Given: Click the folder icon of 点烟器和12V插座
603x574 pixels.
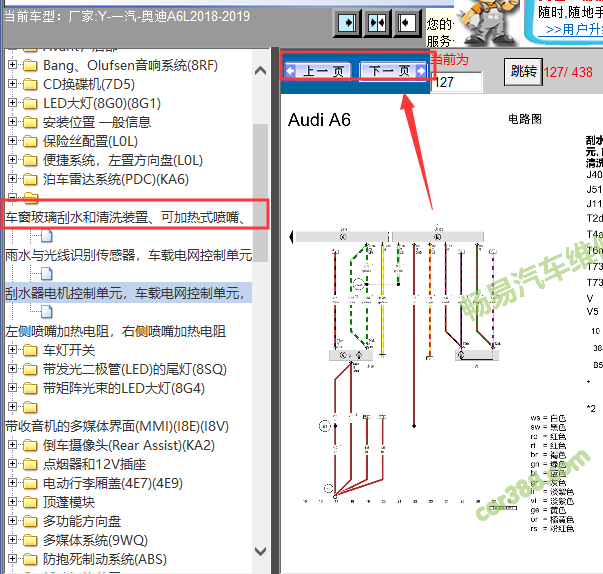Looking at the screenshot, I should (30, 465).
